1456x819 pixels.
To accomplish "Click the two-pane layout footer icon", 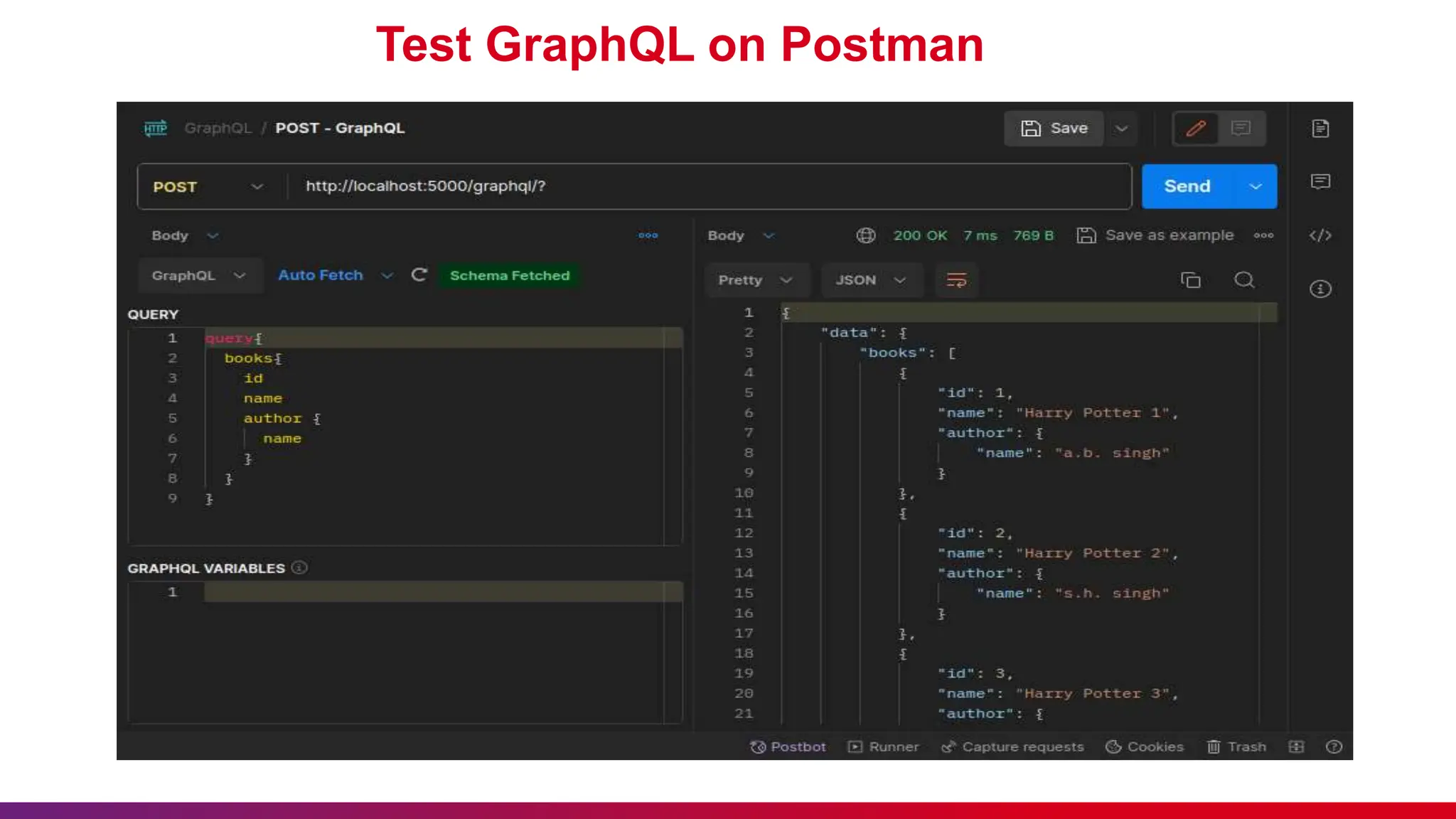I will pyautogui.click(x=1296, y=746).
